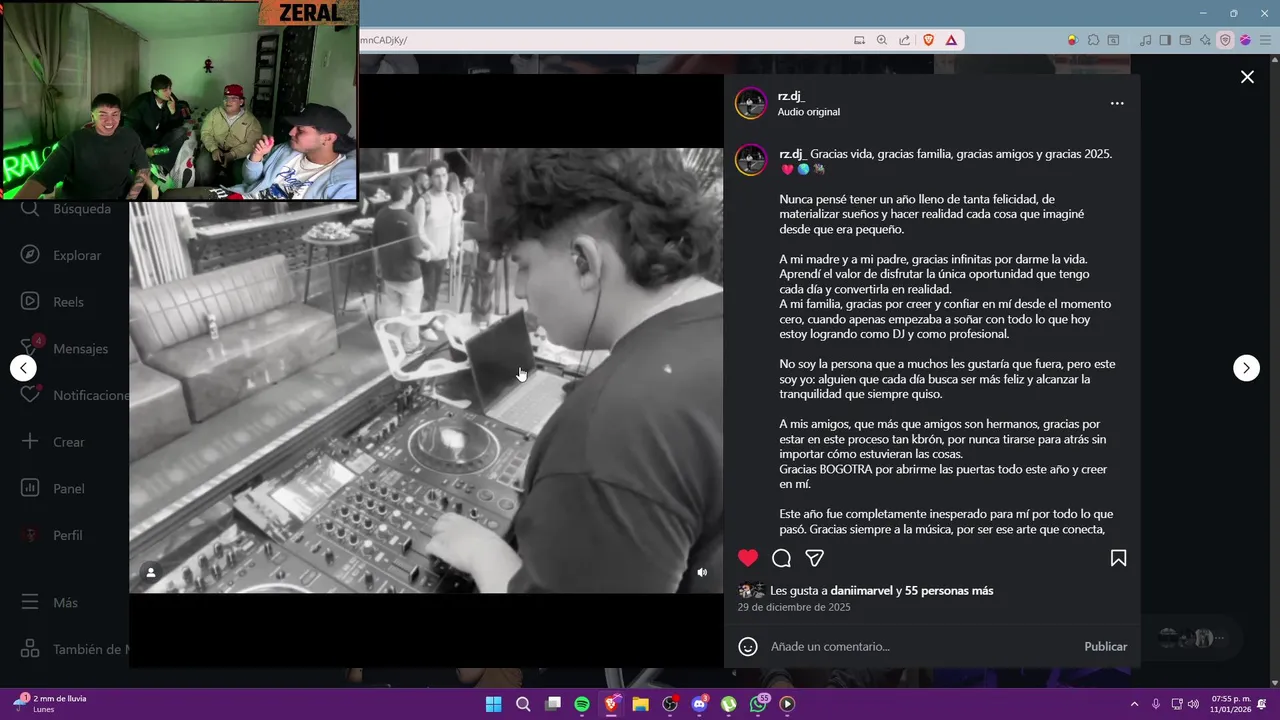Open Discord from the taskbar
Image resolution: width=1280 pixels, height=720 pixels.
click(699, 704)
